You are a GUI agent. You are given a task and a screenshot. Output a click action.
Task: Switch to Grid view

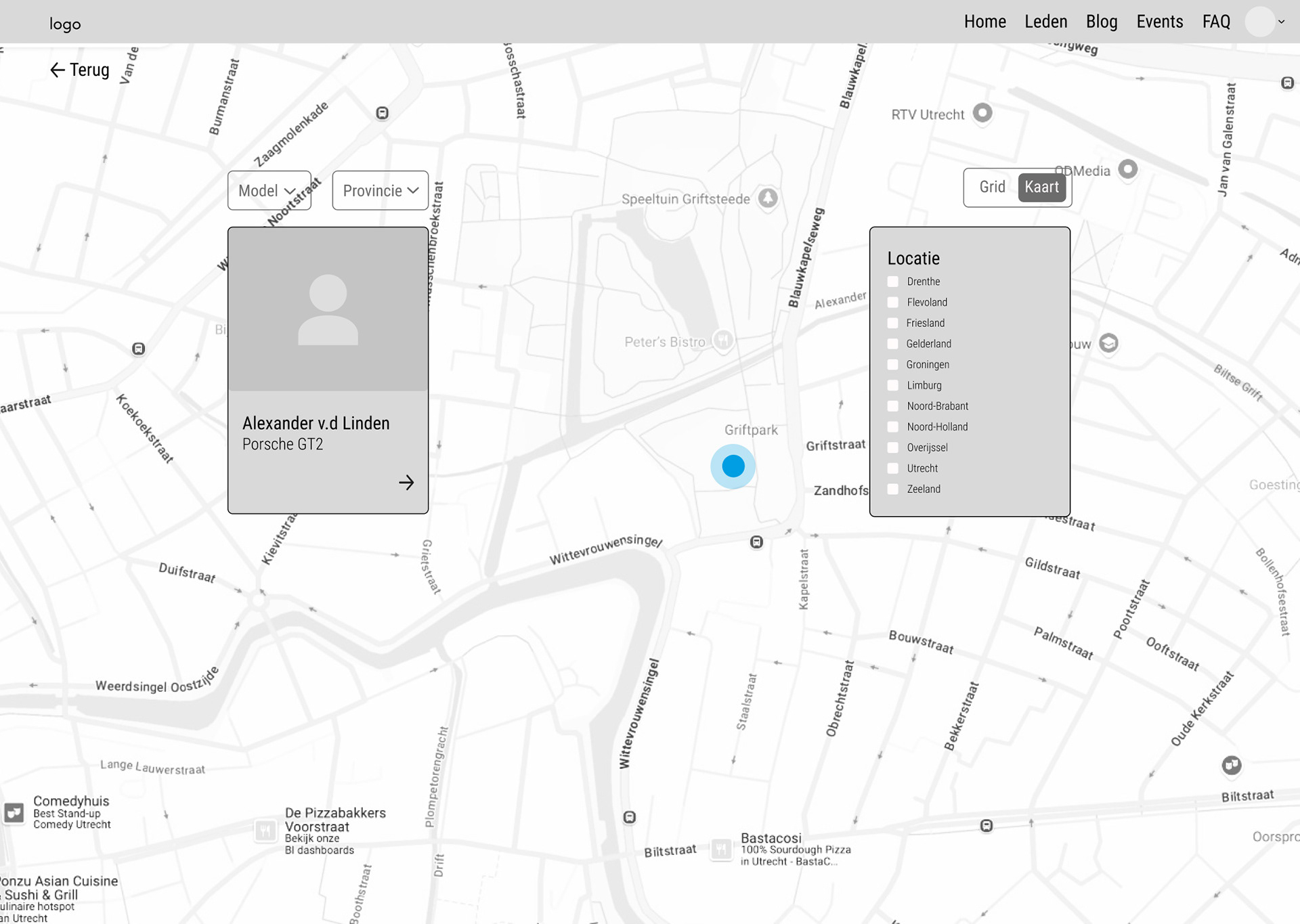tap(992, 187)
